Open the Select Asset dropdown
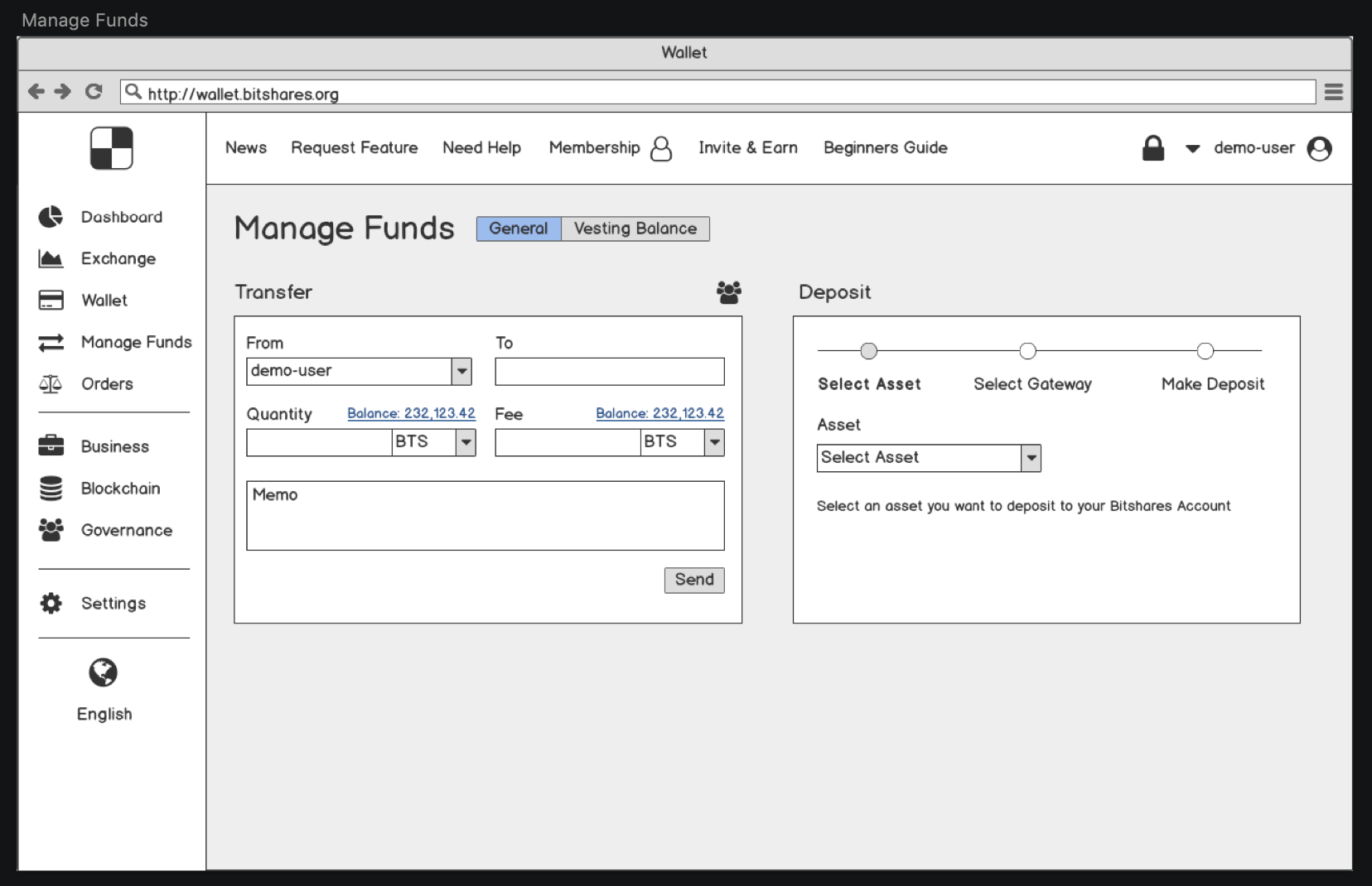Image resolution: width=1372 pixels, height=886 pixels. coord(1031,458)
